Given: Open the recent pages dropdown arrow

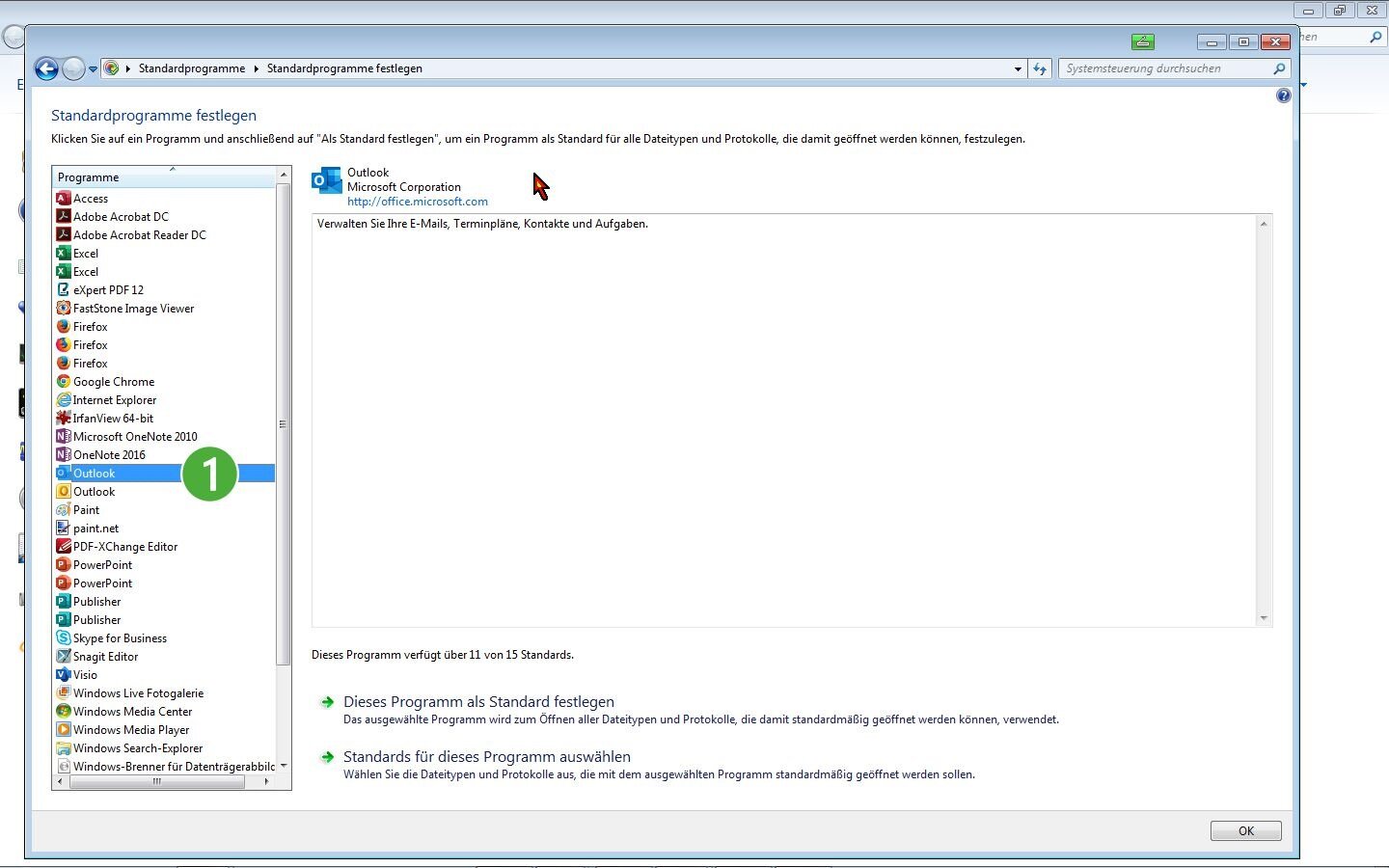Looking at the screenshot, I should [93, 69].
